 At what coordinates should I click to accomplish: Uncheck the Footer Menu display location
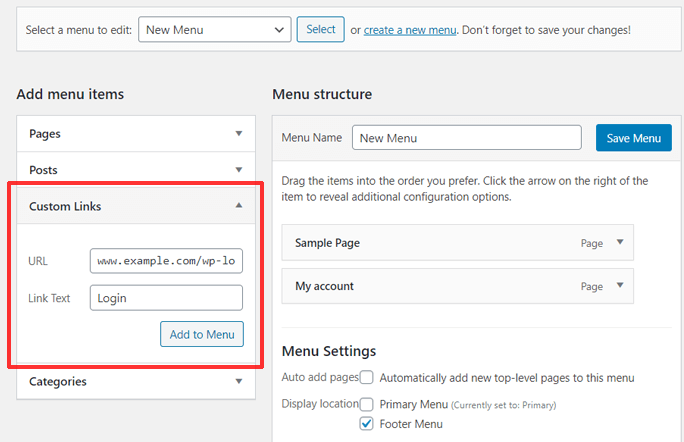click(x=366, y=424)
